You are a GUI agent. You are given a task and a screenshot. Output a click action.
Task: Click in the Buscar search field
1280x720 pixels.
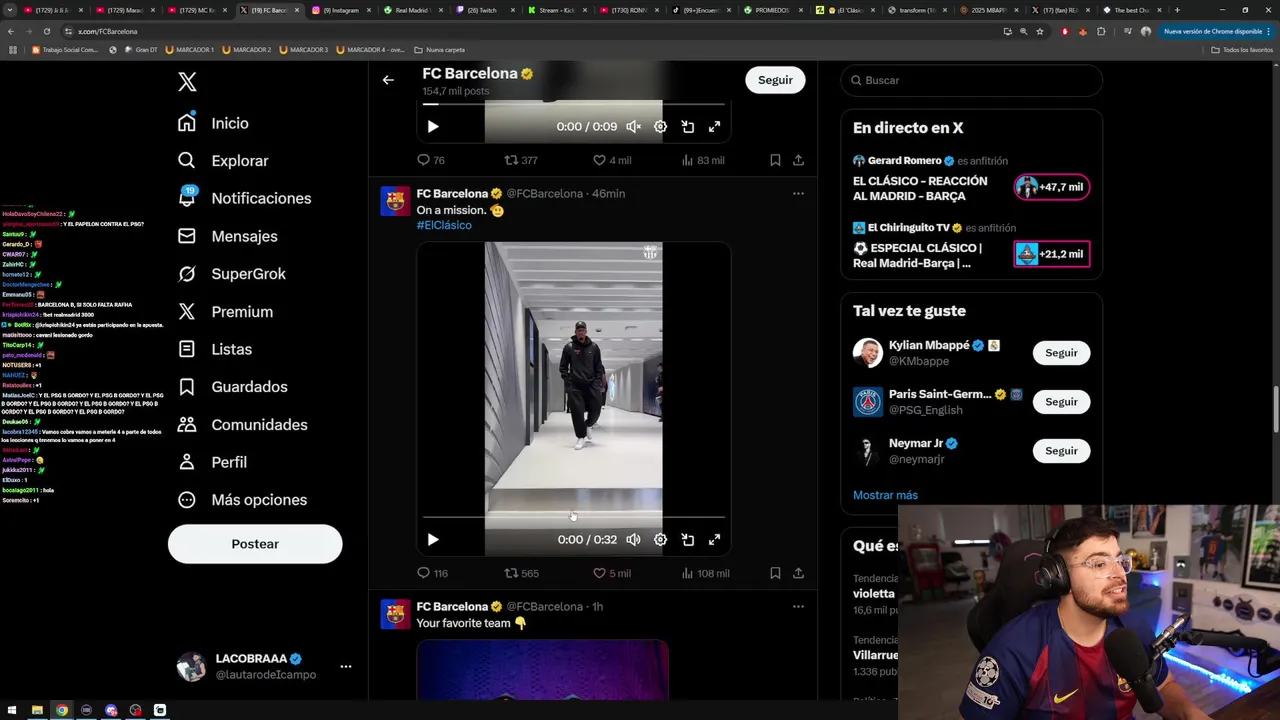point(972,80)
